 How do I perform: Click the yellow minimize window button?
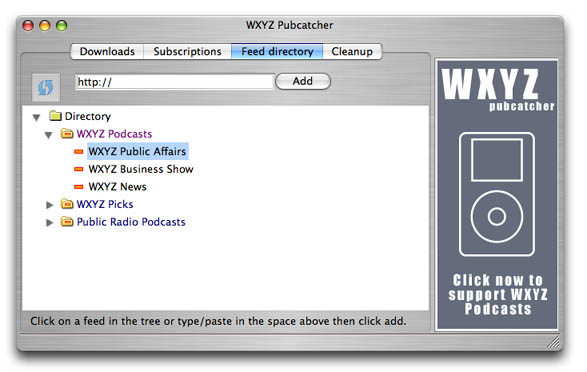pos(45,25)
